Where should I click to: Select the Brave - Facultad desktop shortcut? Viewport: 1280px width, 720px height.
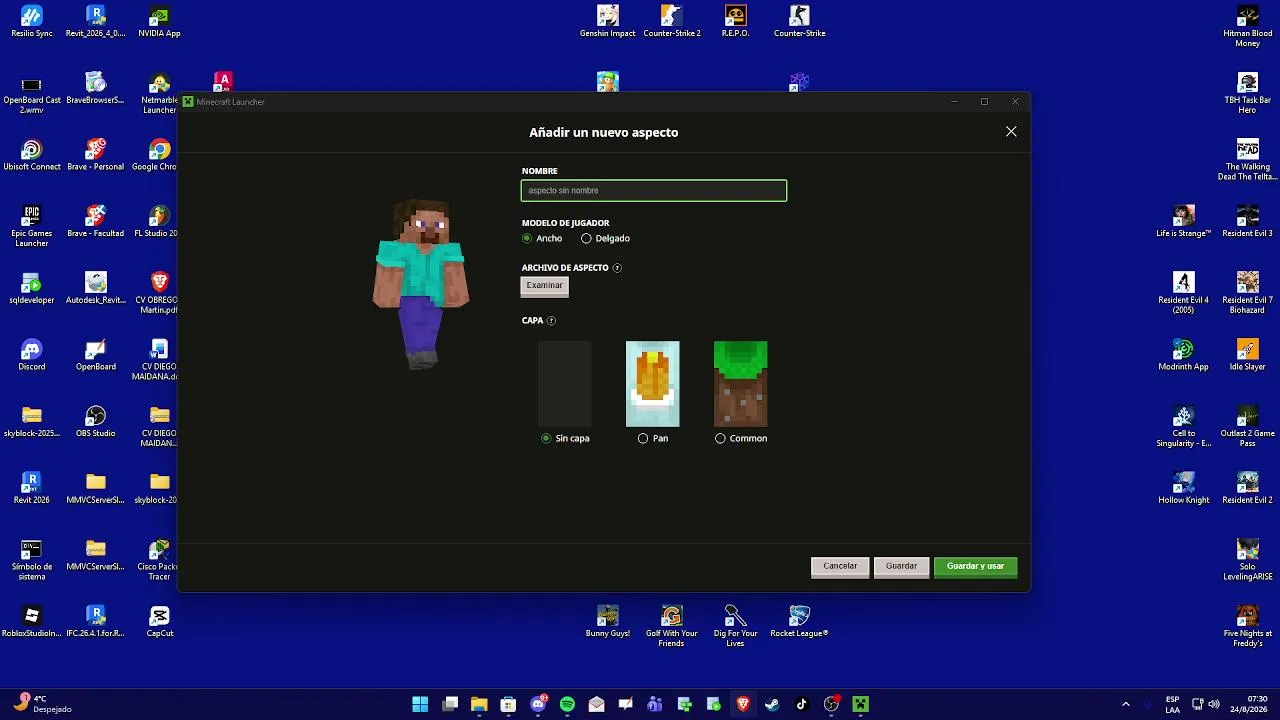coord(96,222)
